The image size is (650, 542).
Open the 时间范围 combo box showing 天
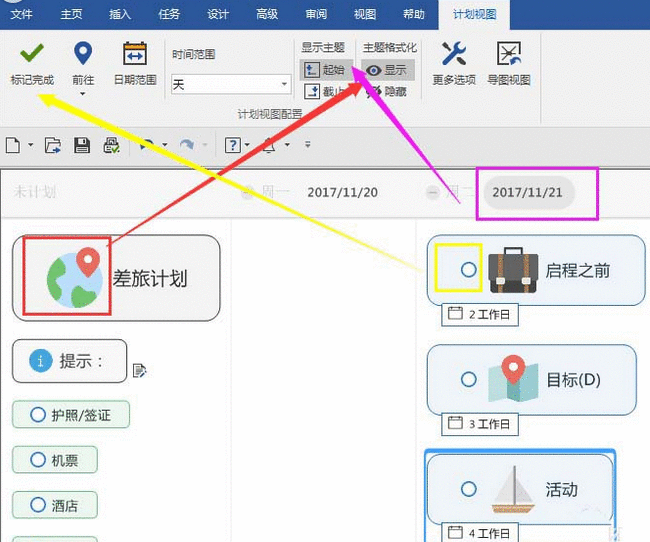(231, 85)
